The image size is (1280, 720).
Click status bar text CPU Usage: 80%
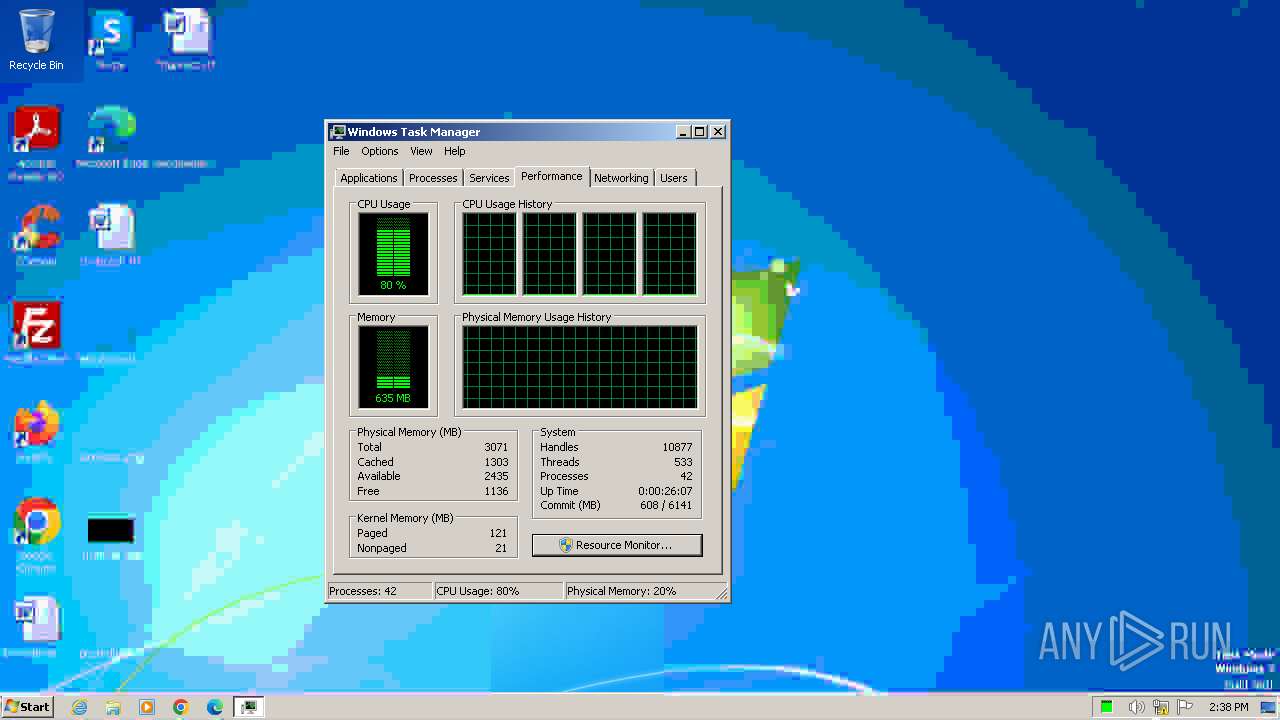478,591
